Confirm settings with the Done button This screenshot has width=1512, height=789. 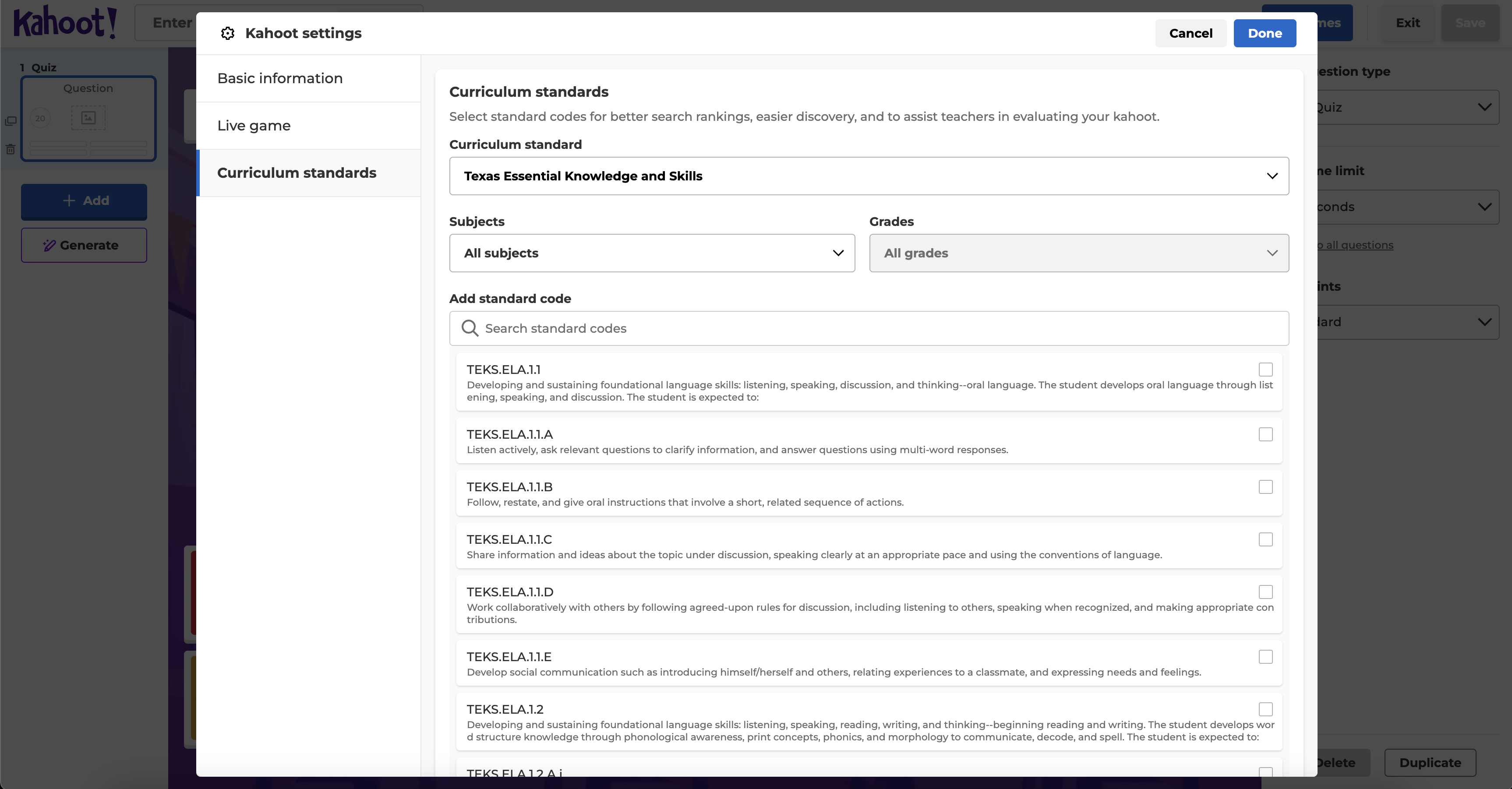point(1264,33)
